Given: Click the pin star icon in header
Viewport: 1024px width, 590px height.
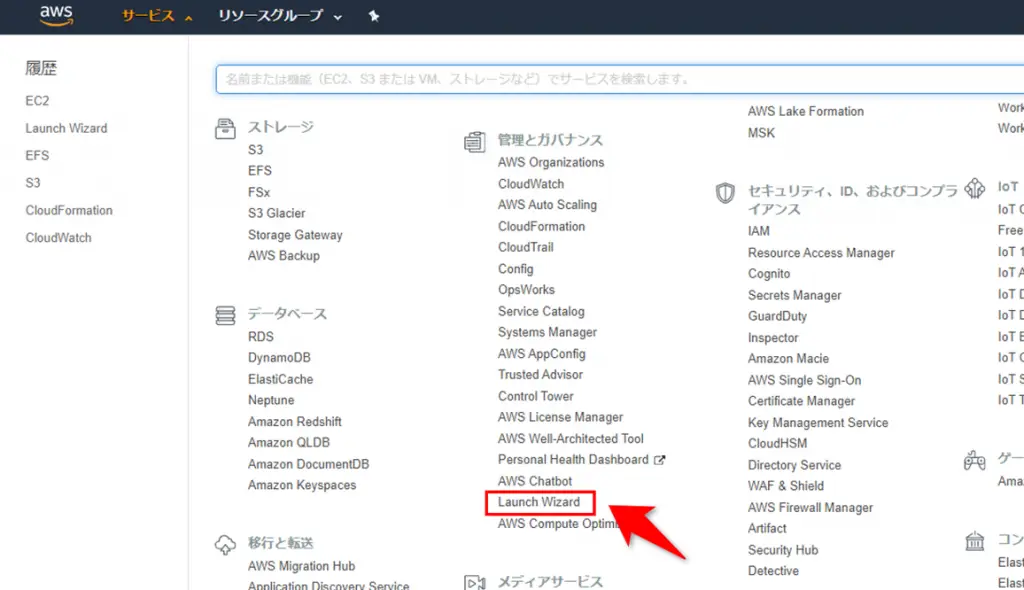Looking at the screenshot, I should 374,16.
